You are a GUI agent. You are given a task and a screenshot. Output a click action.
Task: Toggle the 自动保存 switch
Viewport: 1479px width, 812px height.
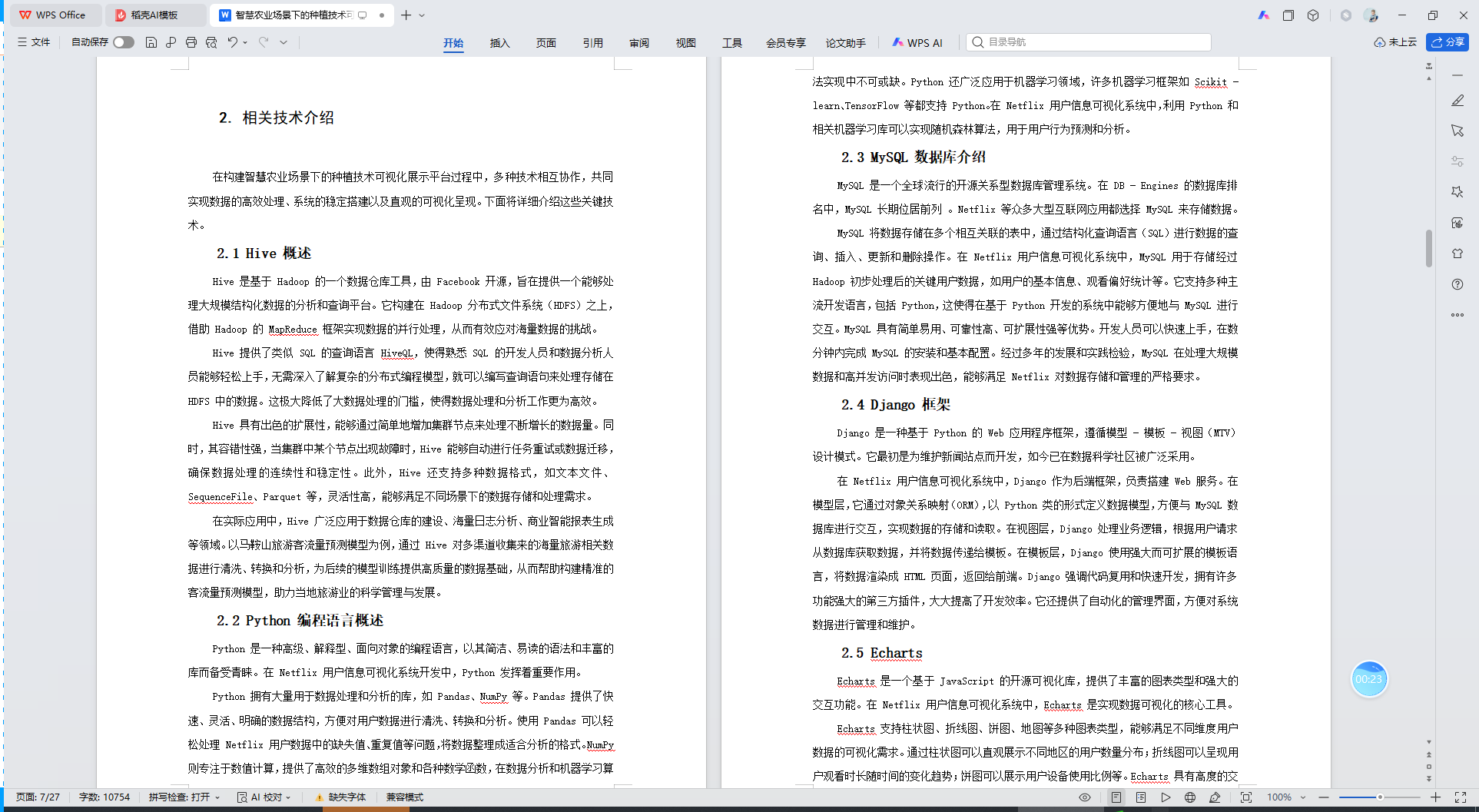click(123, 42)
